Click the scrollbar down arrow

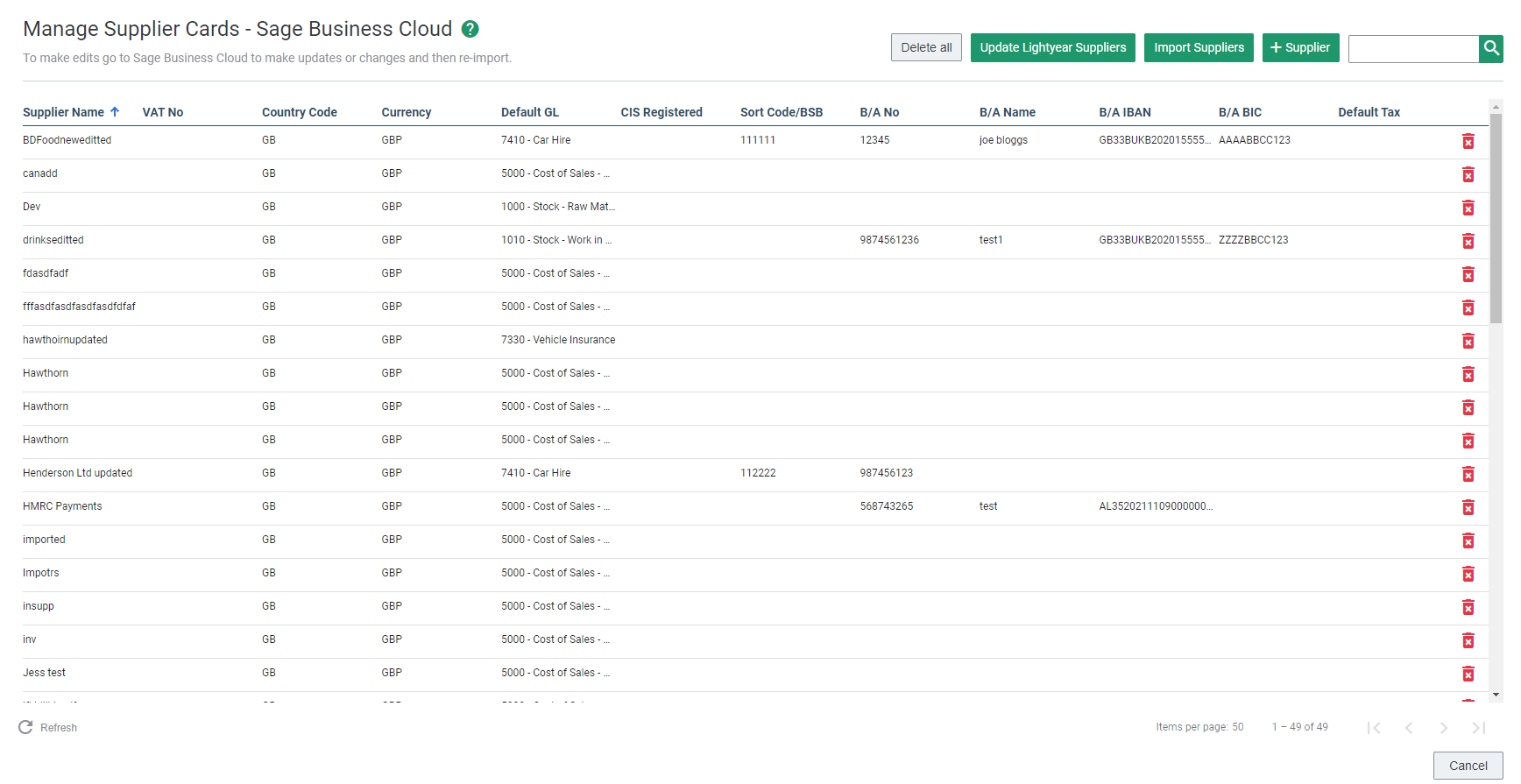click(1496, 695)
